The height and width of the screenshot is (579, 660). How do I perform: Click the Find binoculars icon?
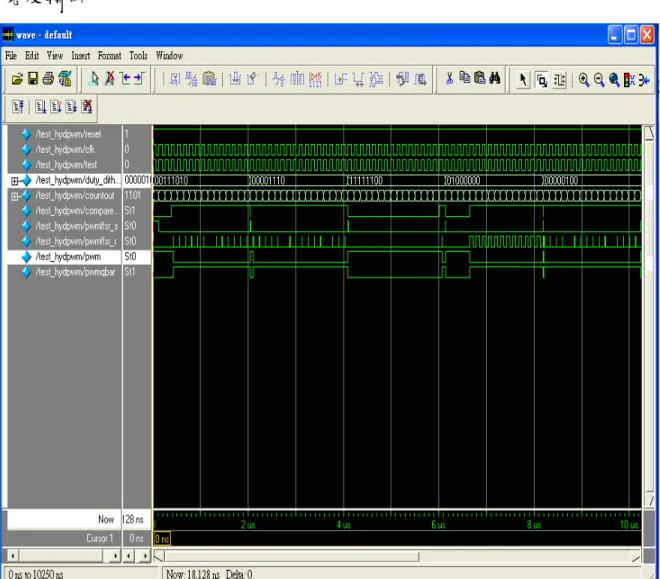(495, 78)
